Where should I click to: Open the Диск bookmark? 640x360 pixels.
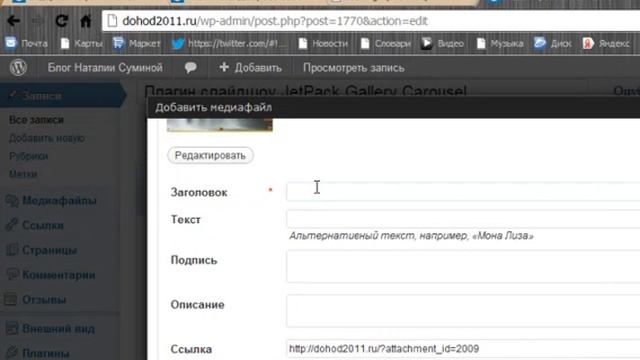(x=553, y=43)
